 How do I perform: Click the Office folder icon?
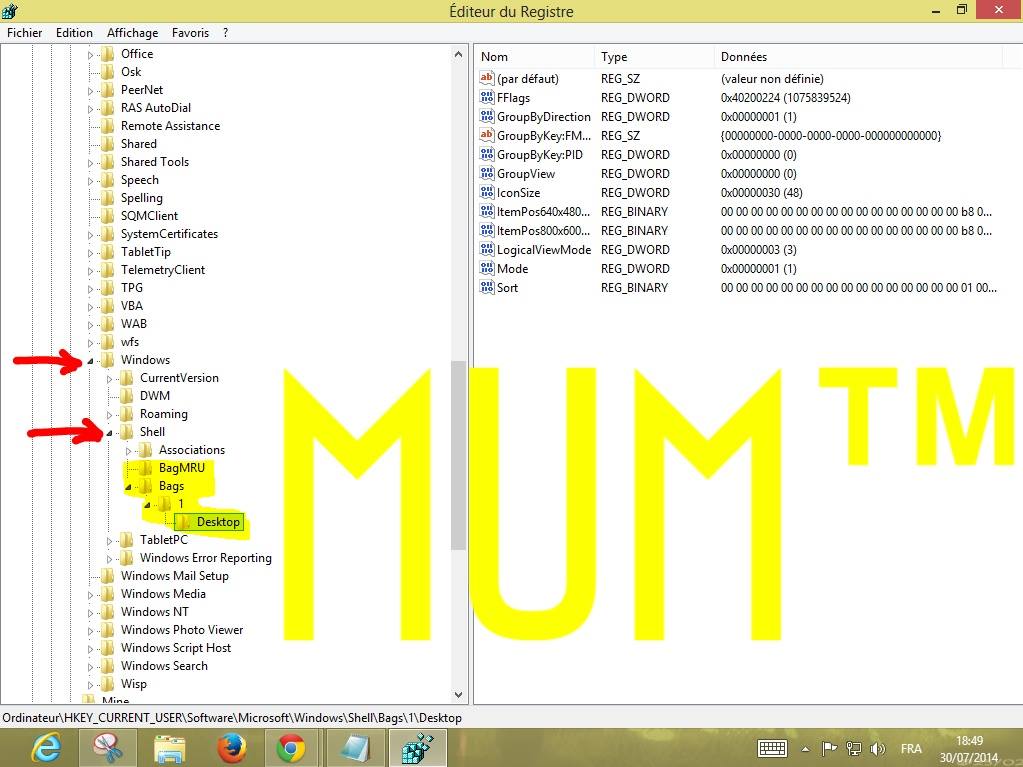(108, 53)
